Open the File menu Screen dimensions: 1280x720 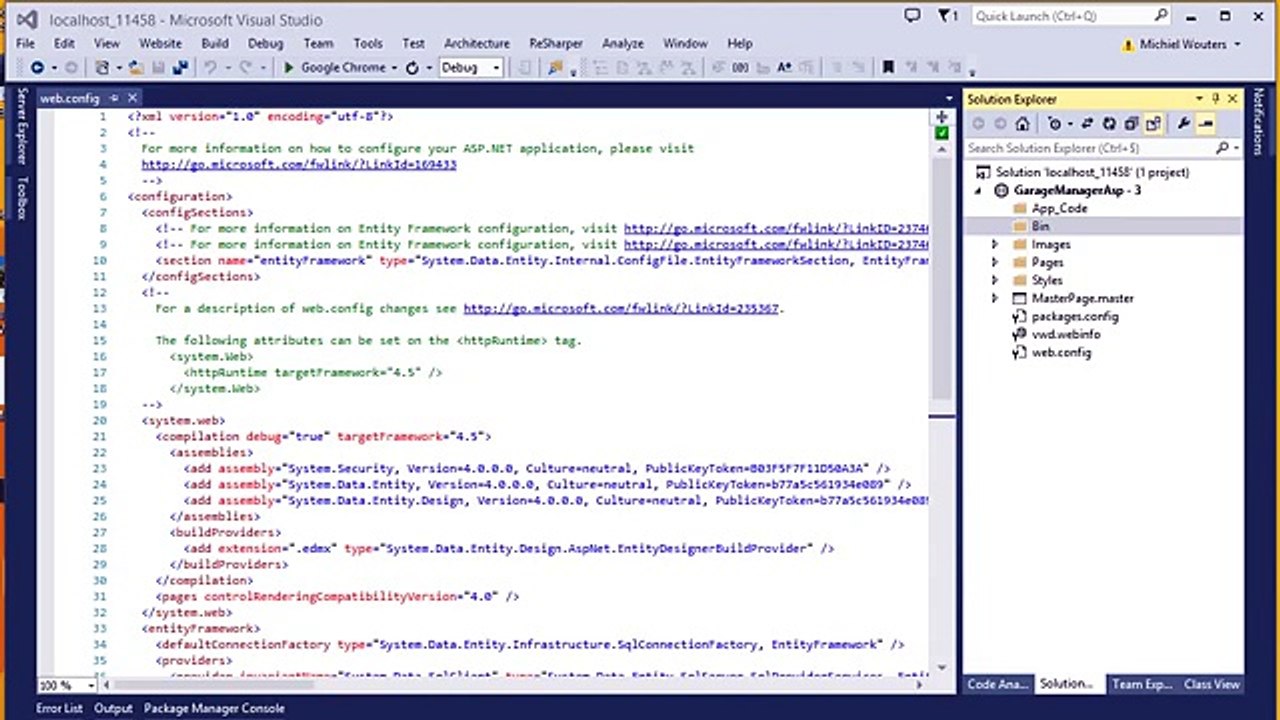[25, 44]
